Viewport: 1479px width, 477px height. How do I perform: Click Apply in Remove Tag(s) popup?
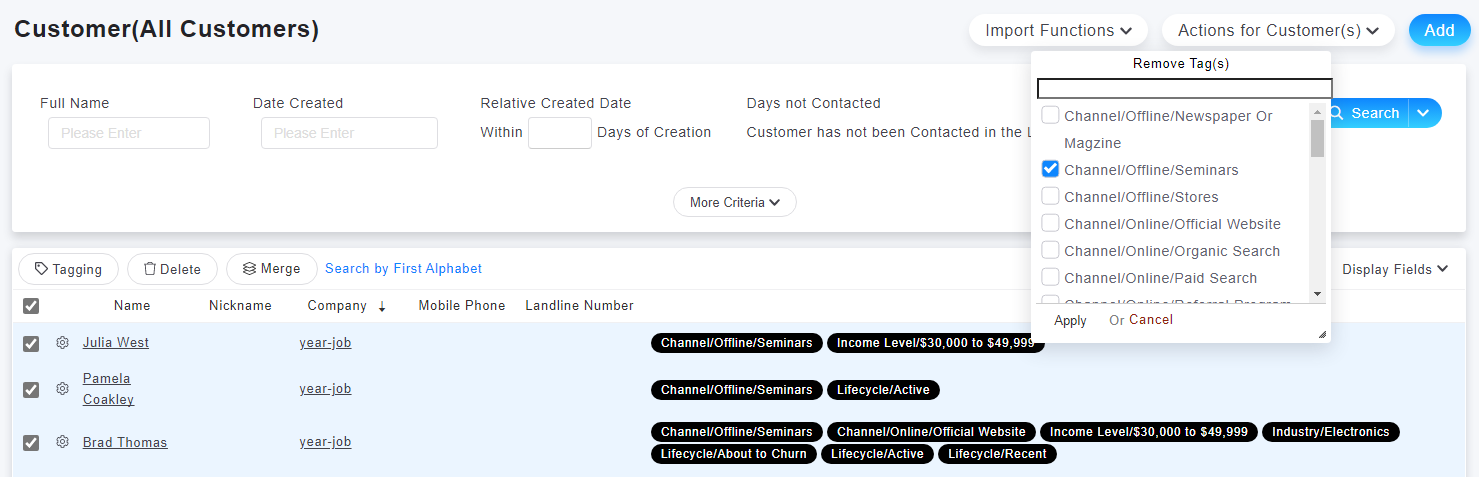coord(1070,321)
